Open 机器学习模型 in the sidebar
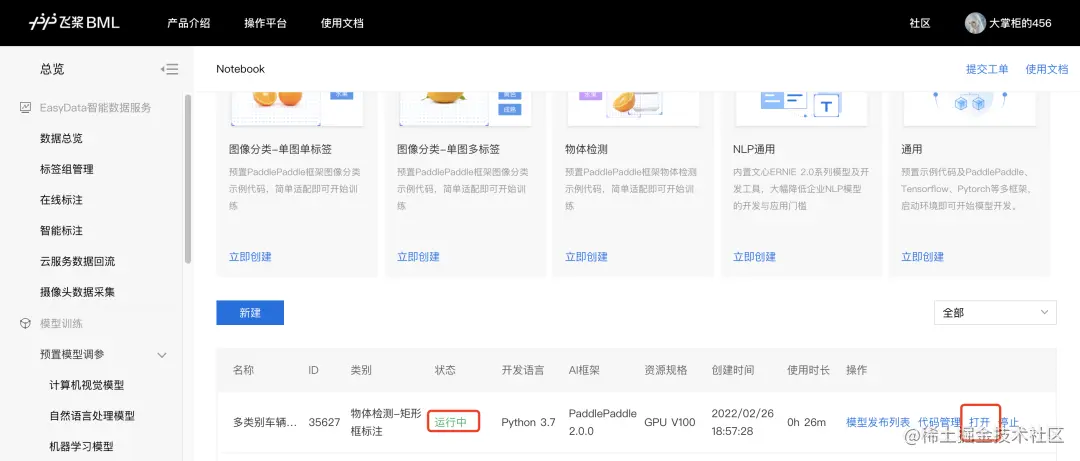The height and width of the screenshot is (461, 1080). (81, 447)
